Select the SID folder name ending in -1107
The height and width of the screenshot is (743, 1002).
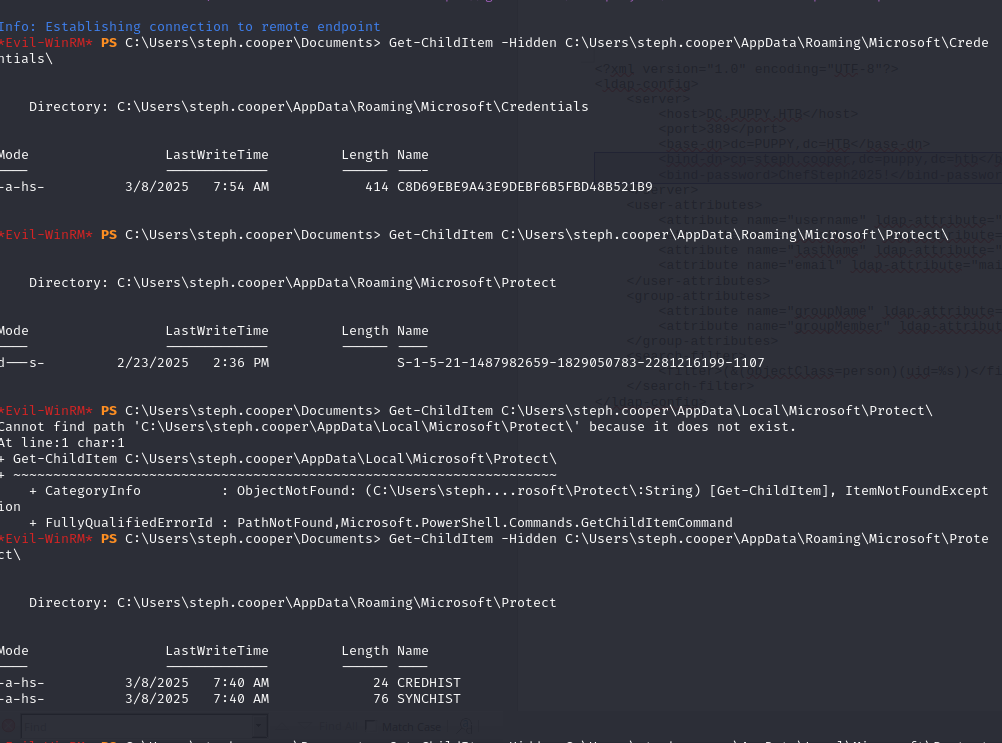pyautogui.click(x=580, y=363)
